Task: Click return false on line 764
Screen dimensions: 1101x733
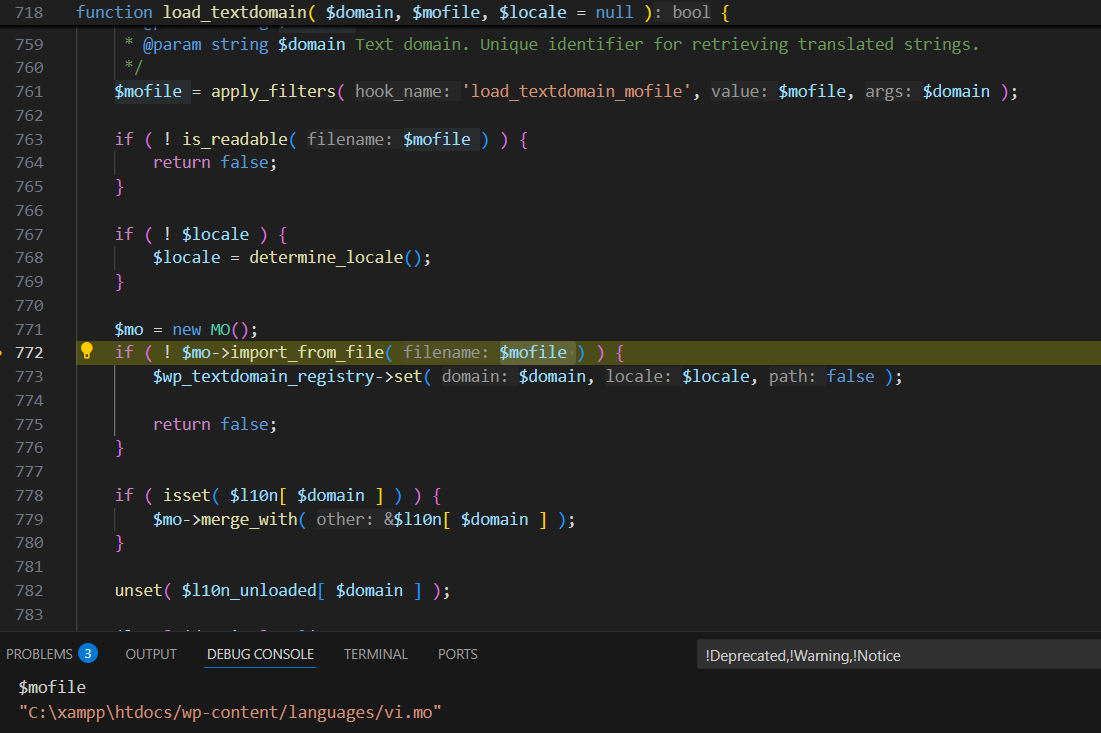Action: (215, 162)
